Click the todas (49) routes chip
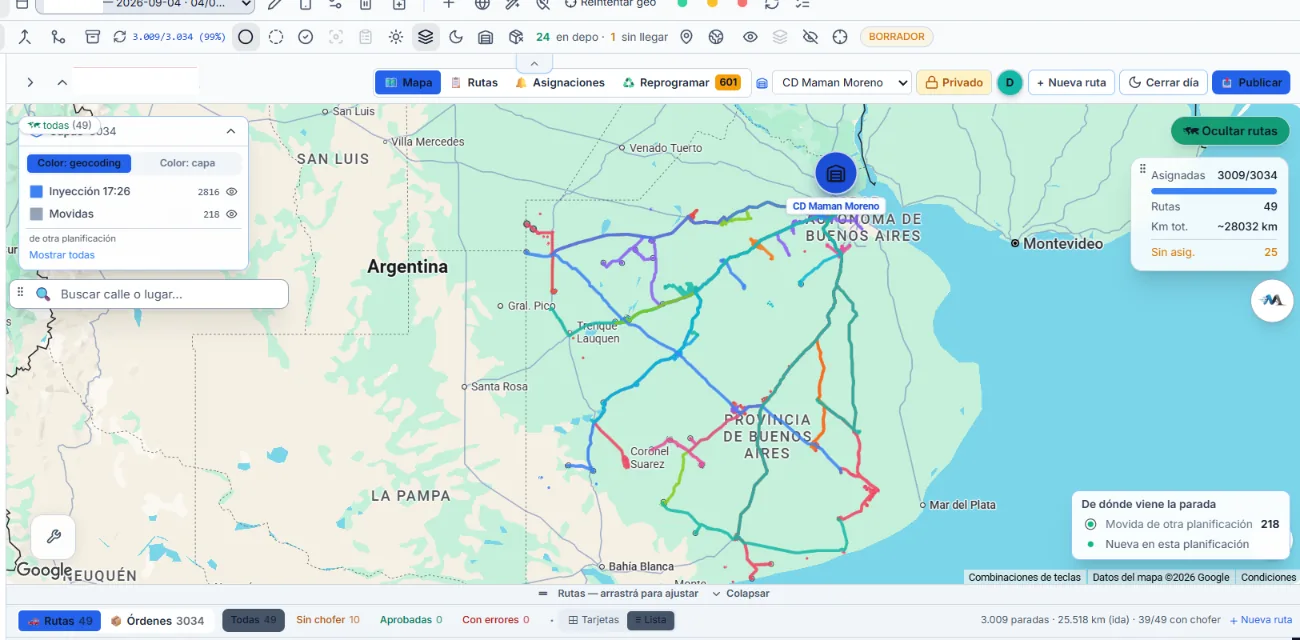The image size is (1300, 640). 59,125
